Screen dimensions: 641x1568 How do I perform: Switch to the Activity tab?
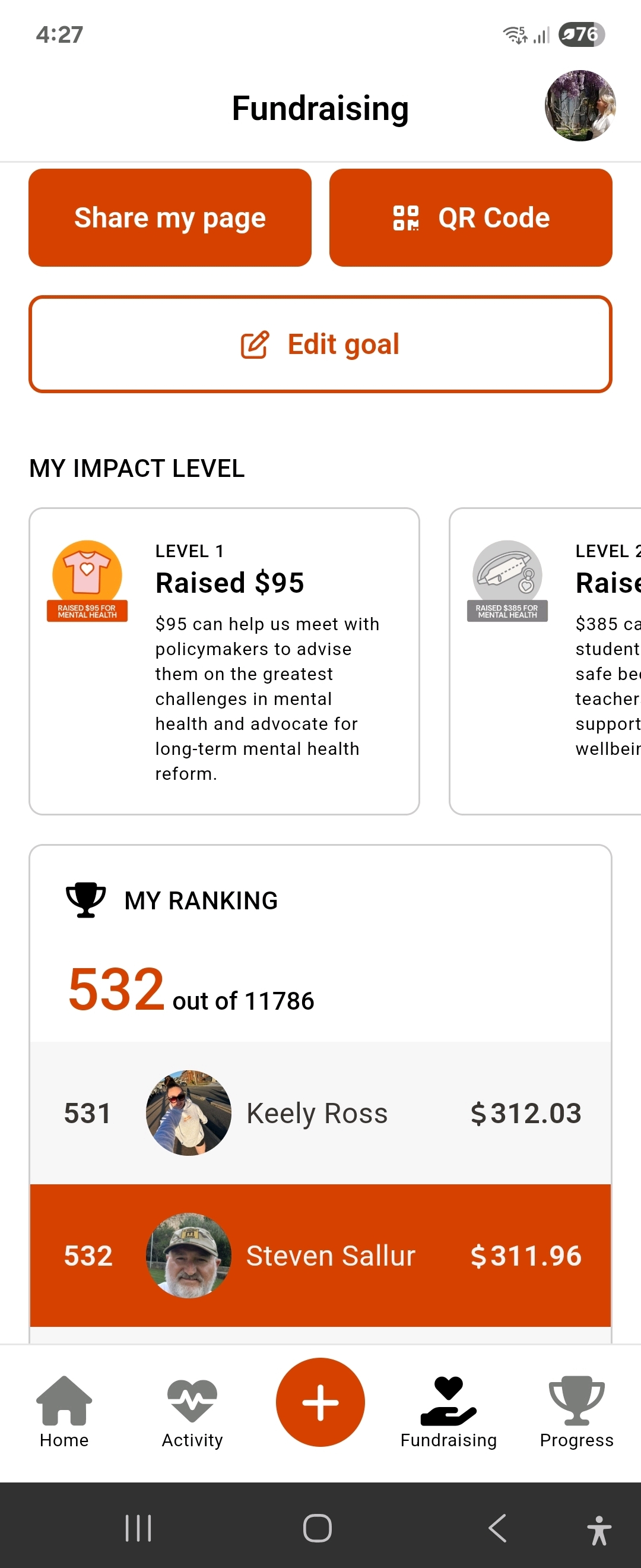(192, 1412)
